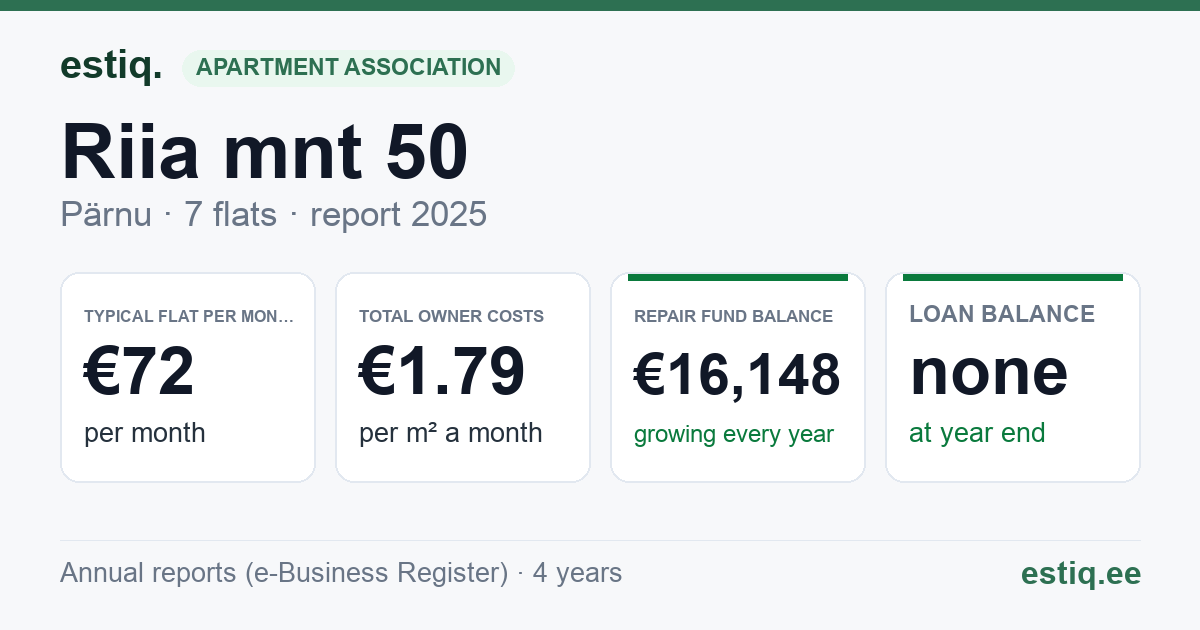Open the Total owner costs card

coord(463,377)
